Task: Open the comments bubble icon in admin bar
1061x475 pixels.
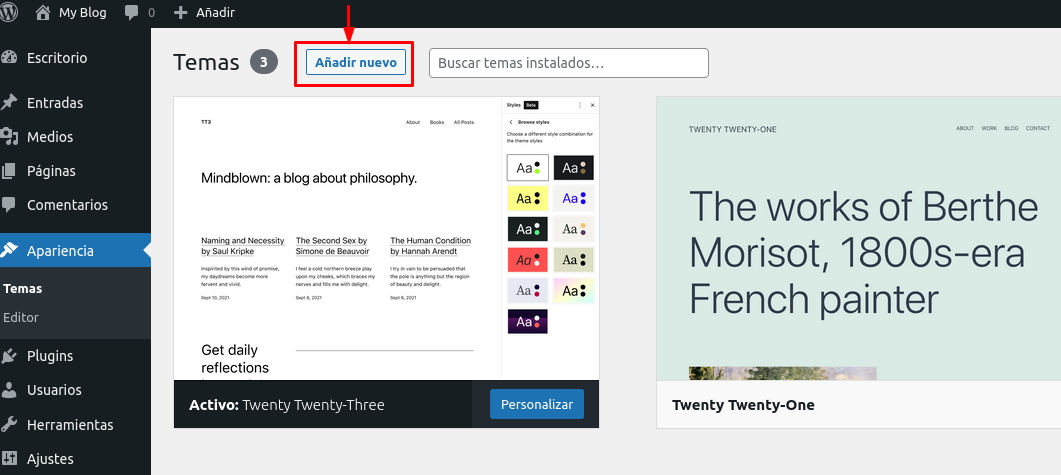Action: tap(132, 13)
